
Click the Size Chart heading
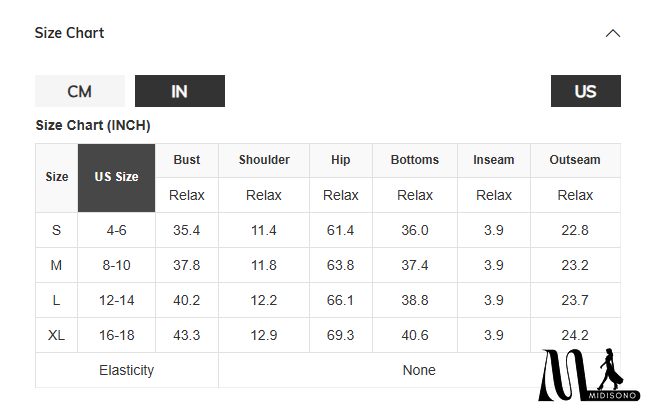69,33
